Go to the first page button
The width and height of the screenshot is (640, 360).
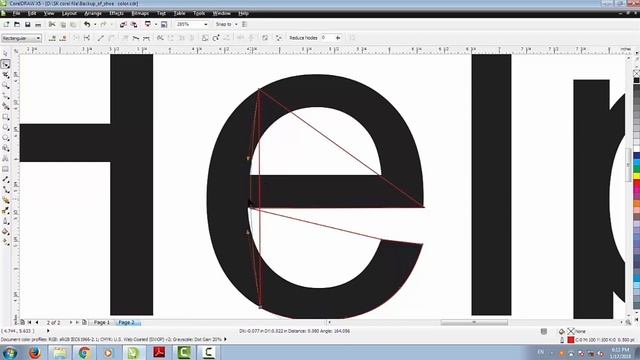29,322
